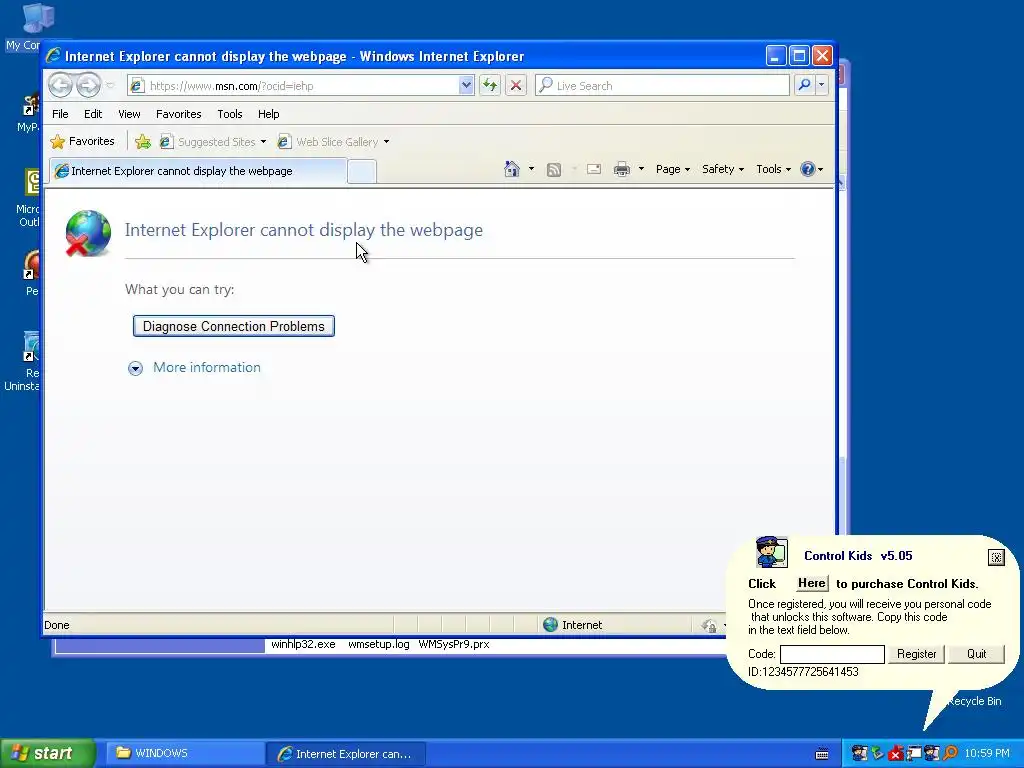The image size is (1024, 768).
Task: Click the globe error icon on page
Action: [88, 233]
